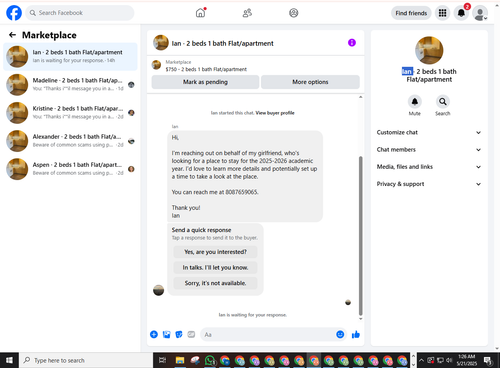Choose a GIF from the composer

click(191, 334)
